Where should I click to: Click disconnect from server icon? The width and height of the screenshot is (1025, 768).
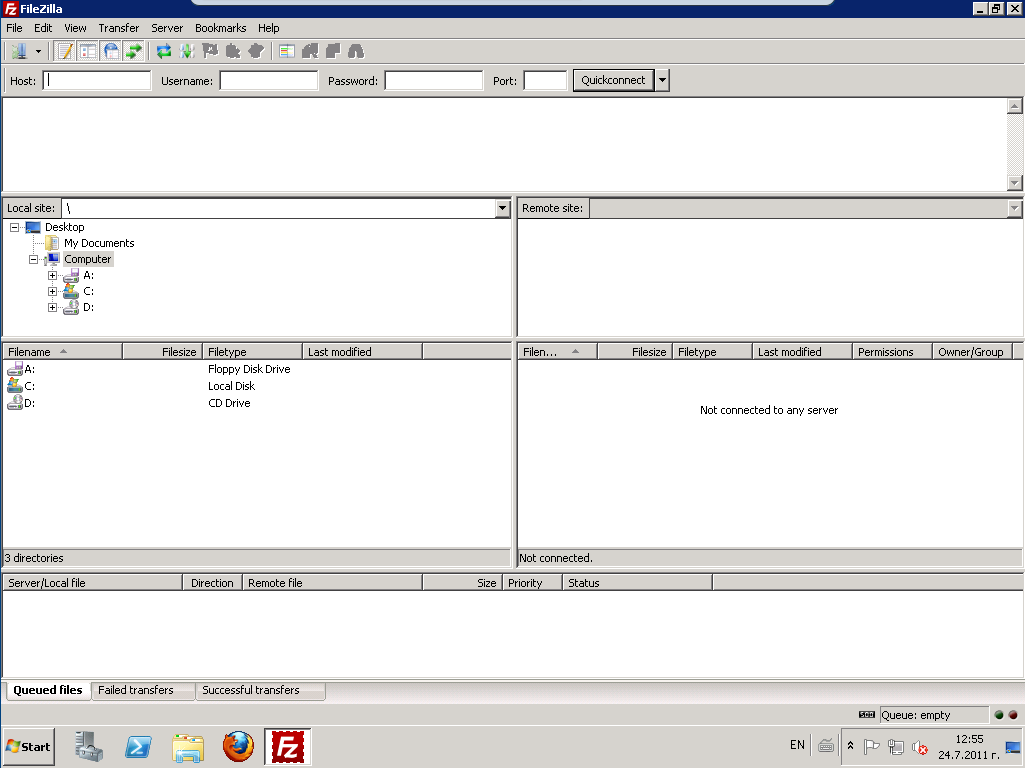[233, 51]
